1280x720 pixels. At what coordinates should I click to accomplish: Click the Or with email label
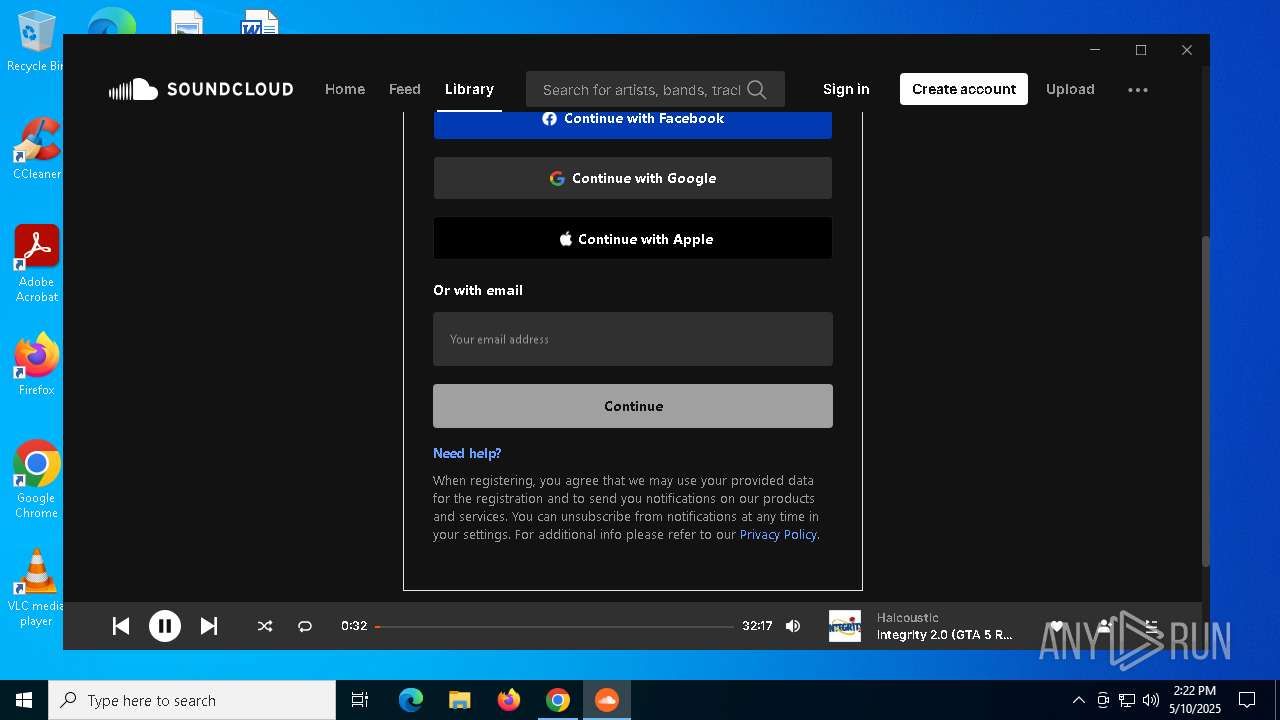click(478, 290)
